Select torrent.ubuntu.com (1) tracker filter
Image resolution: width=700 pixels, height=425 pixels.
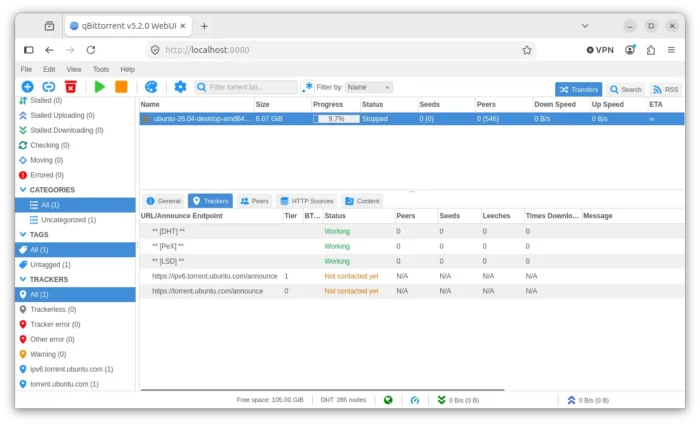coord(75,384)
